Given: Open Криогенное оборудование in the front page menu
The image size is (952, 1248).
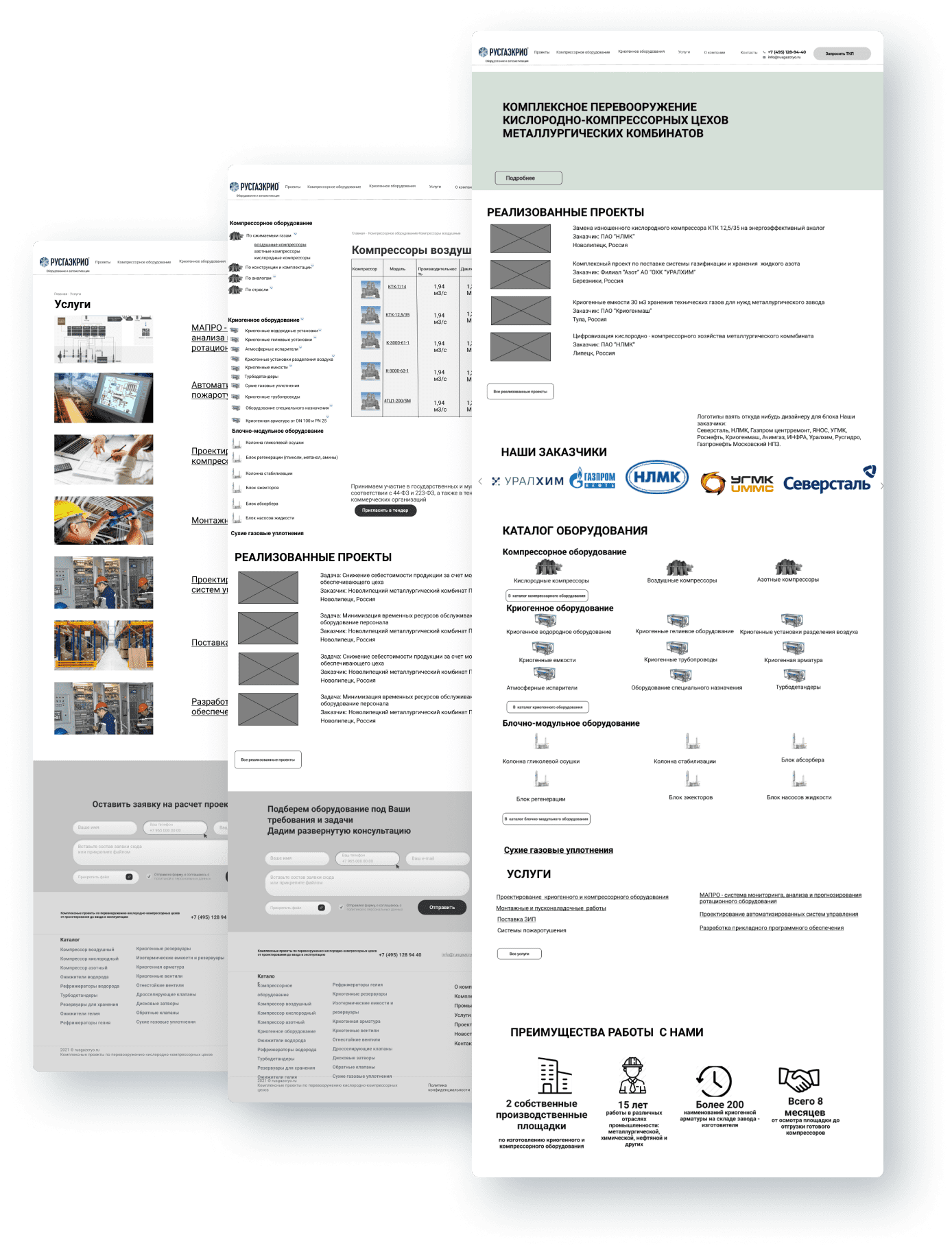Looking at the screenshot, I should [x=641, y=51].
